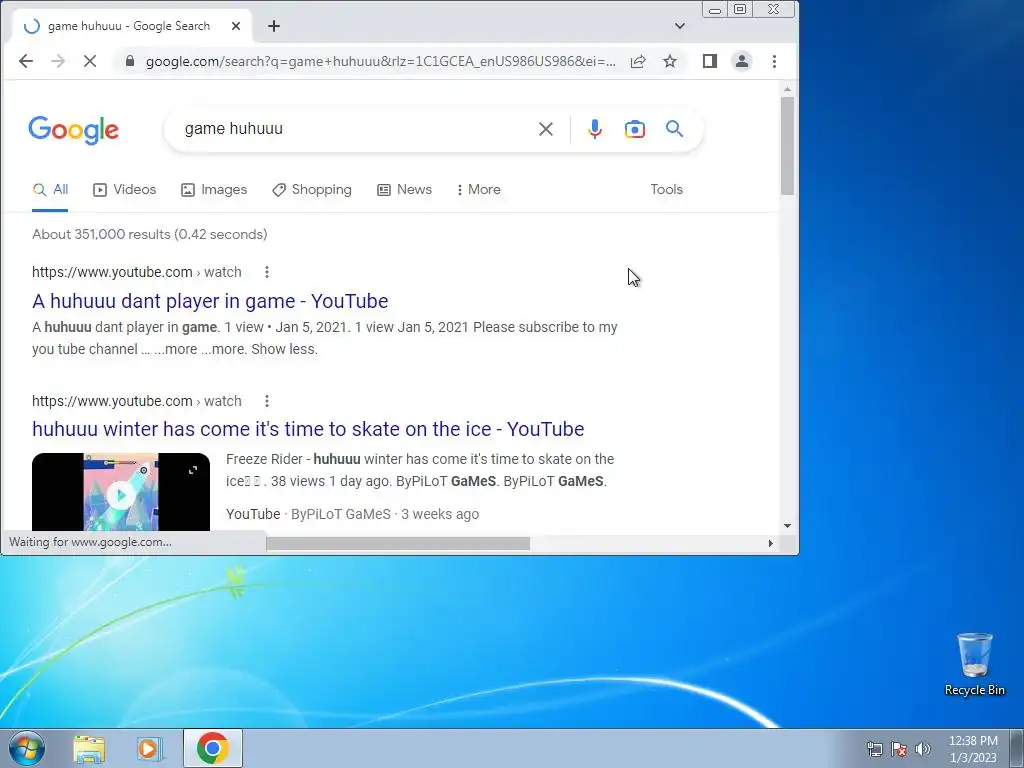Click the horizontal scroll right arrow
This screenshot has width=1024, height=768.
click(x=771, y=543)
